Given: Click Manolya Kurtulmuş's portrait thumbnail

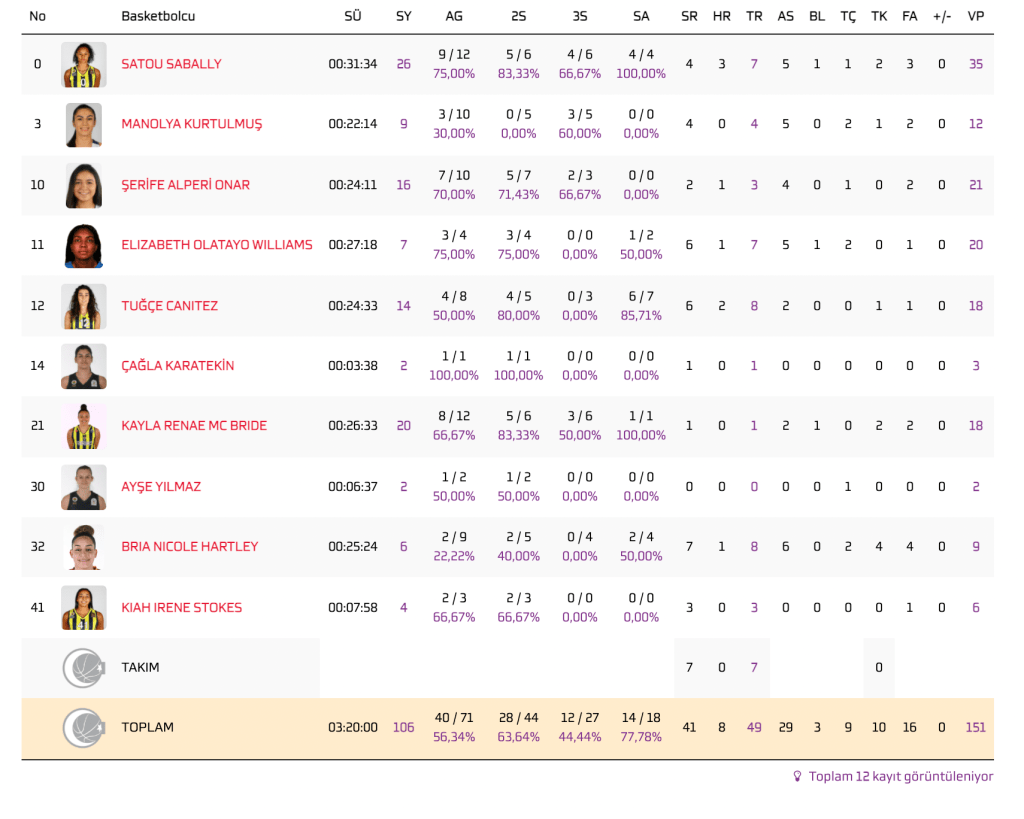Looking at the screenshot, I should click(84, 125).
